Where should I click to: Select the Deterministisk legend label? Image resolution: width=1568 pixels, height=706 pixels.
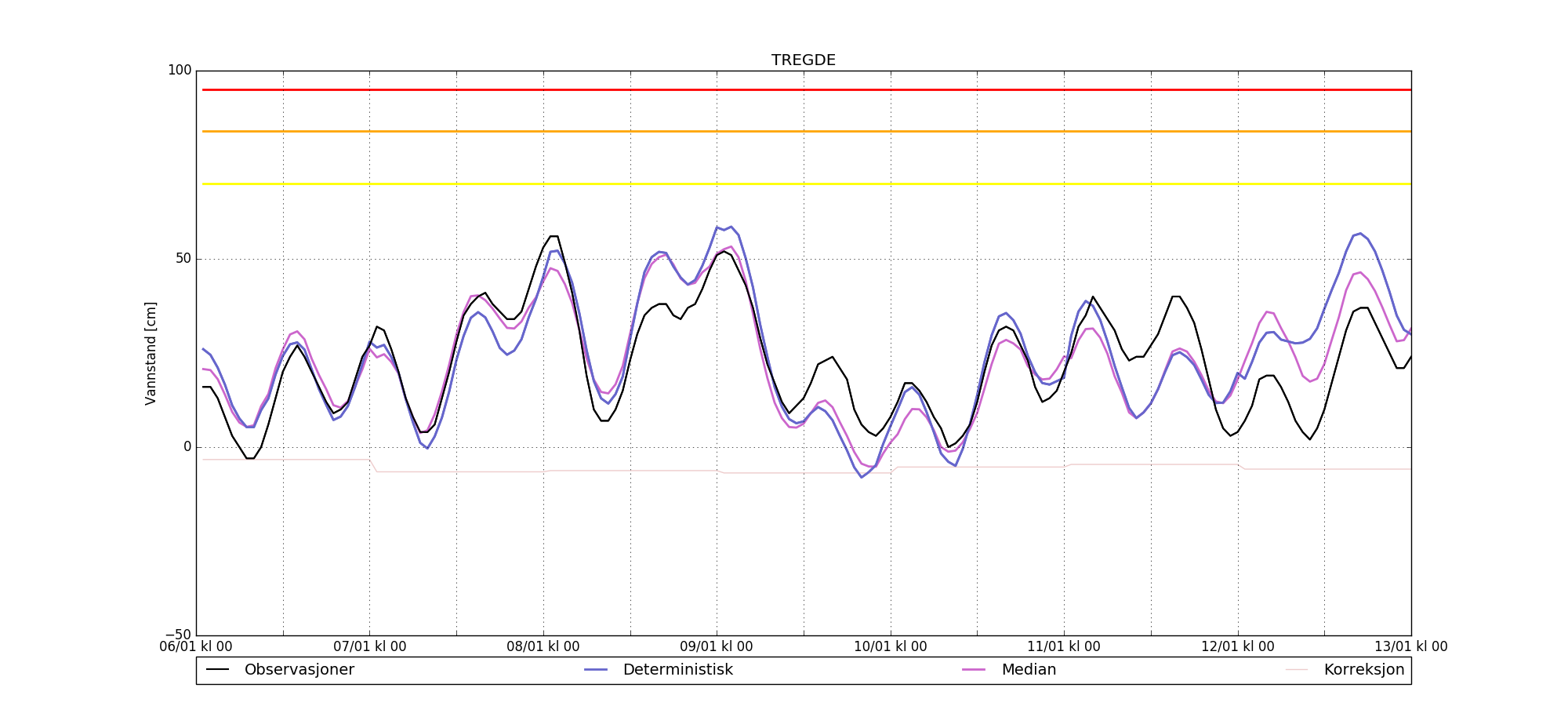point(677,670)
